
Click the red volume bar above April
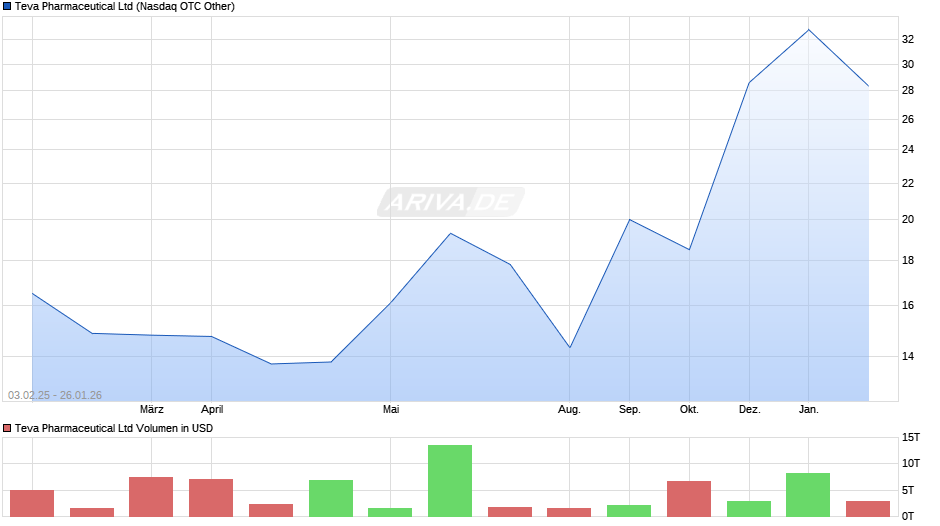(211, 498)
